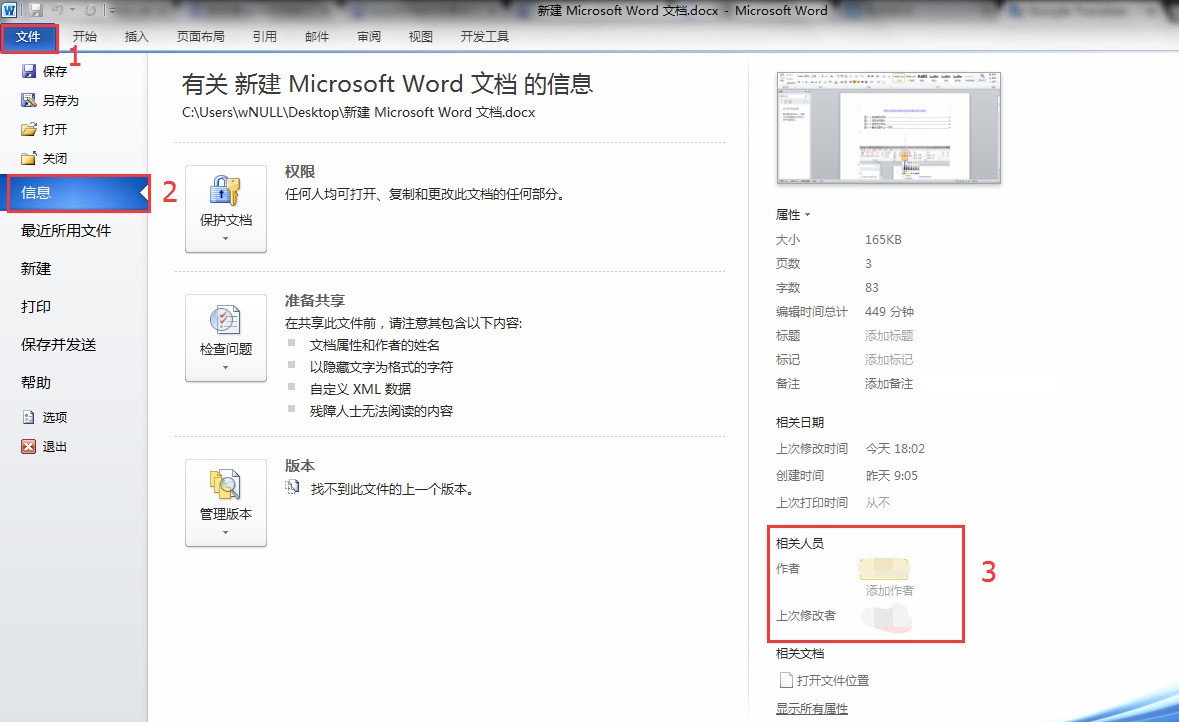Image resolution: width=1179 pixels, height=722 pixels.
Task: Click the 打开 folder icon
Action: pyautogui.click(x=29, y=129)
